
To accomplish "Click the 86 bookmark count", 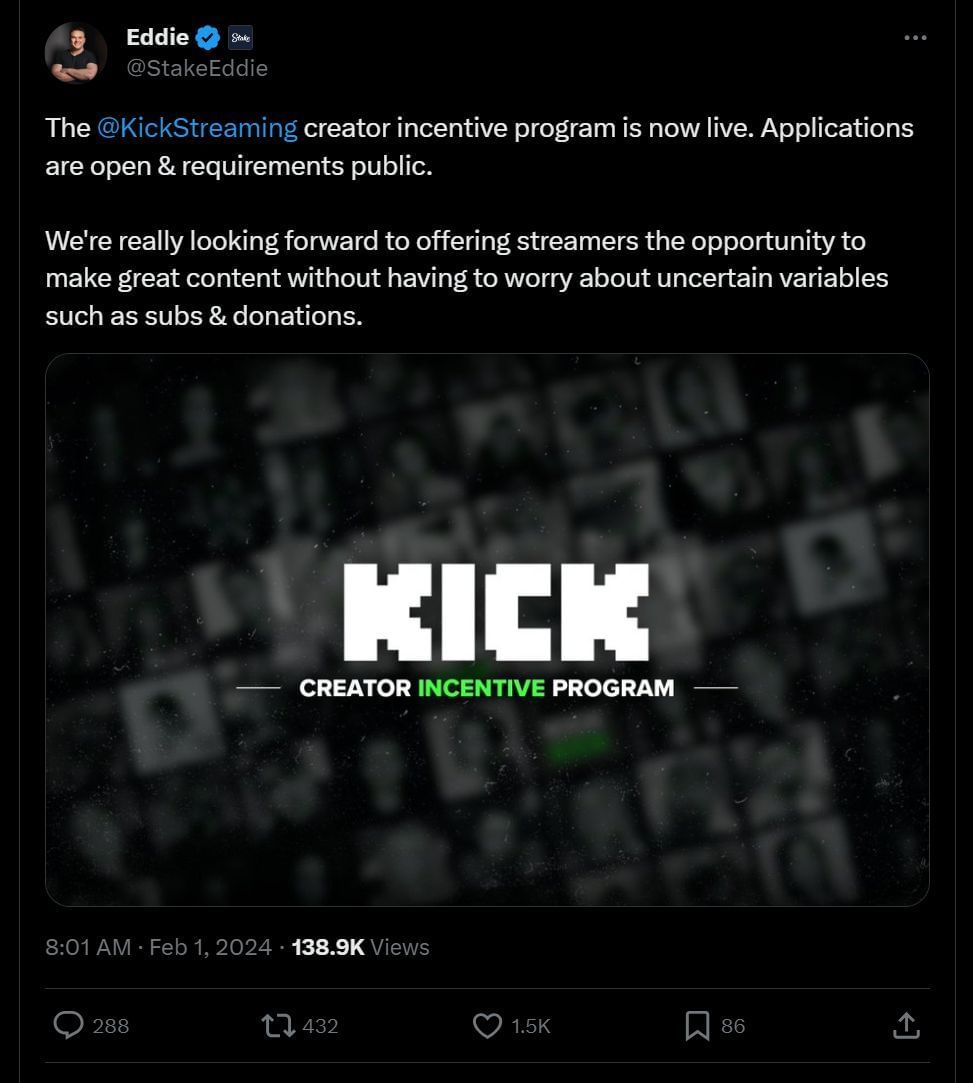I will click(733, 1025).
